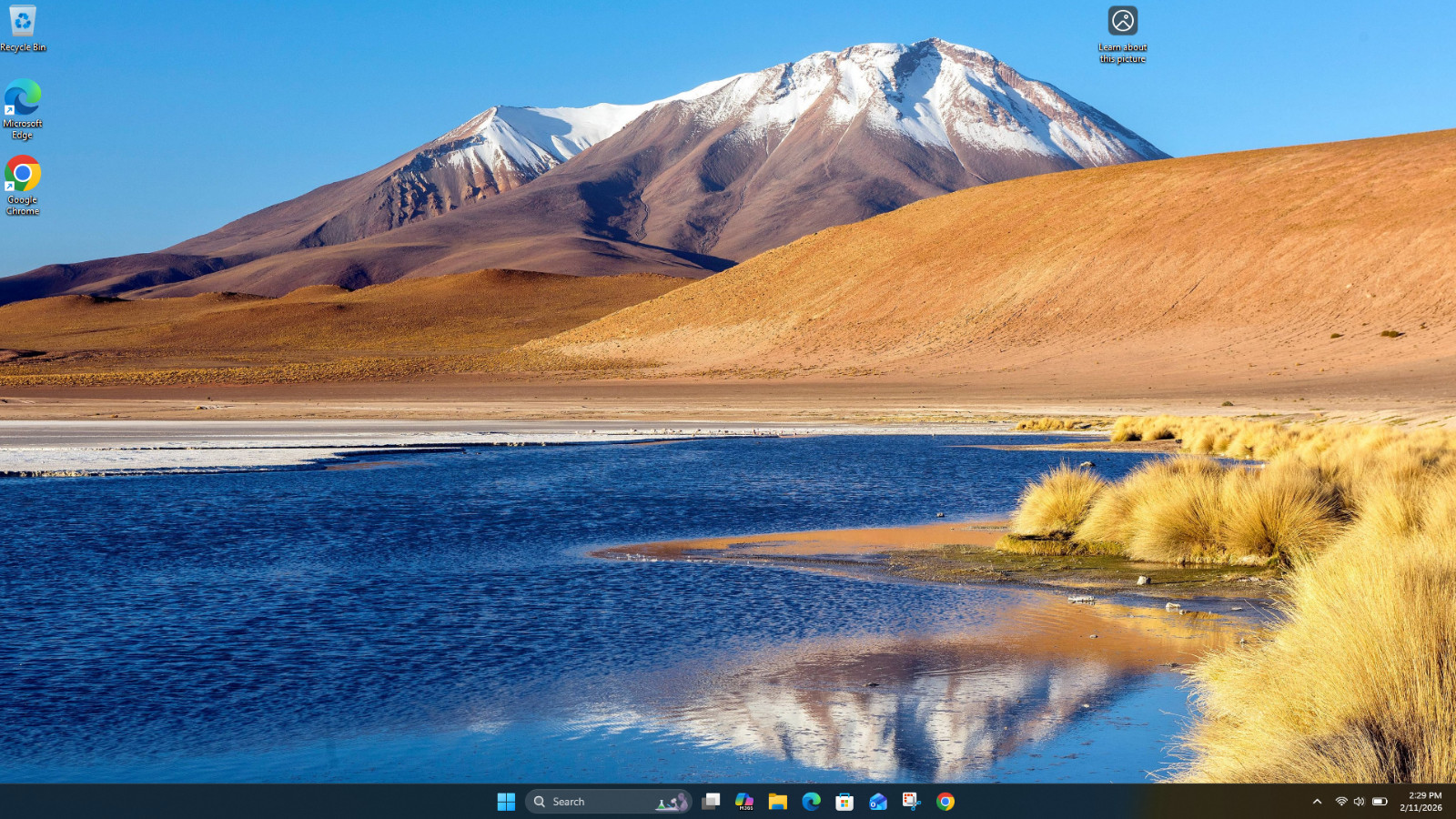This screenshot has width=1456, height=819.
Task: Open the clock showing 2:29 PM
Action: pyautogui.click(x=1421, y=802)
